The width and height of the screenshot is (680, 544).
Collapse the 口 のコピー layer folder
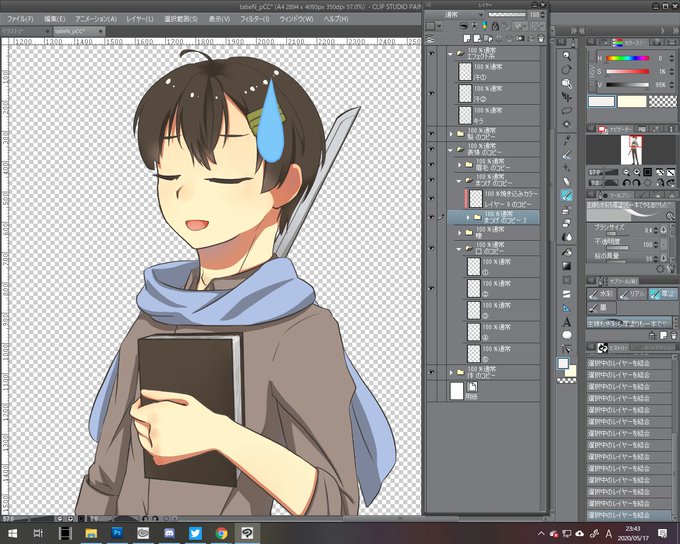click(x=459, y=249)
